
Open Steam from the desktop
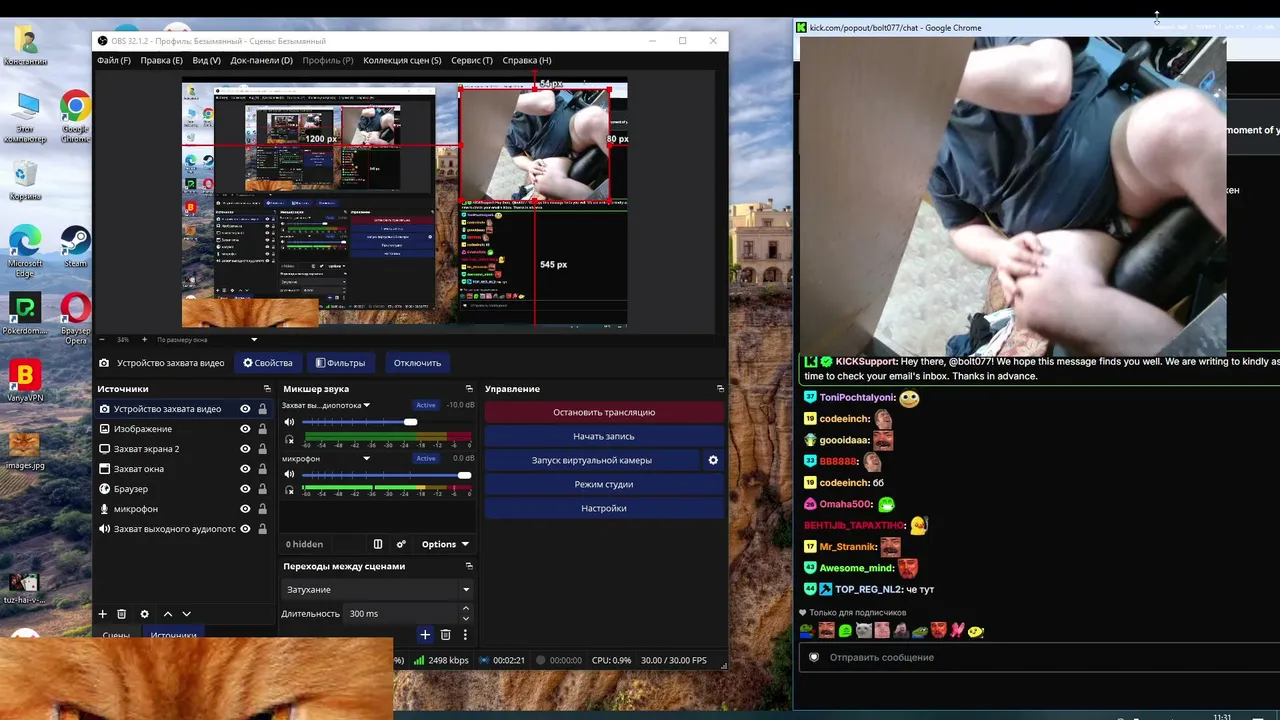75,246
